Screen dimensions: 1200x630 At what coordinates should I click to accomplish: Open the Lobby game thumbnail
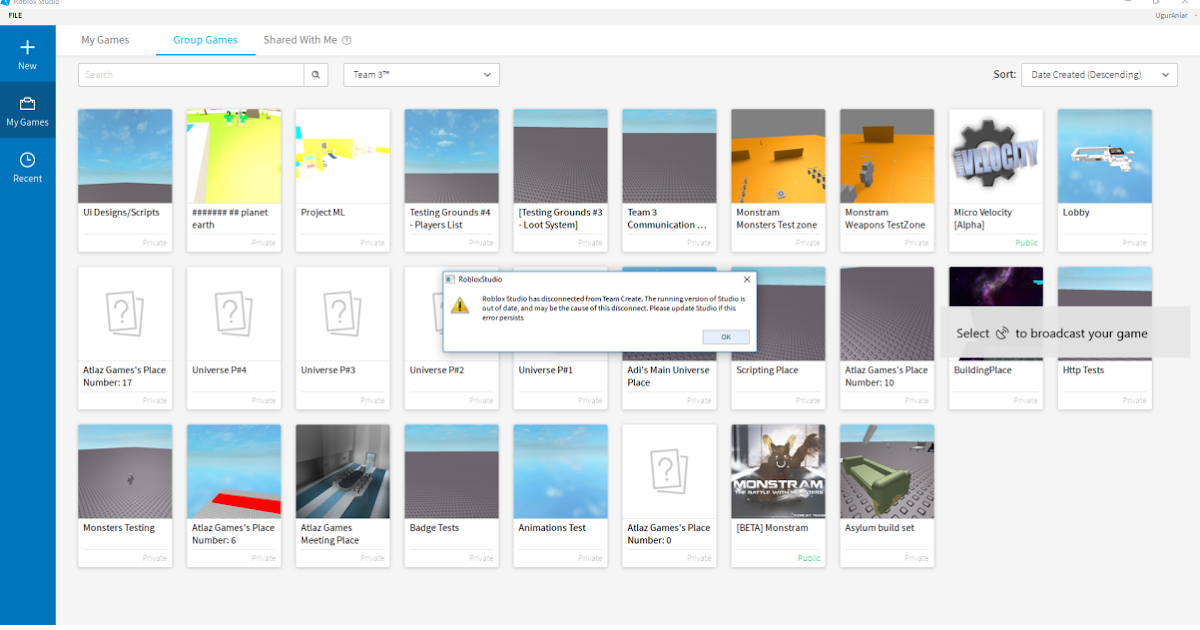(x=1105, y=156)
